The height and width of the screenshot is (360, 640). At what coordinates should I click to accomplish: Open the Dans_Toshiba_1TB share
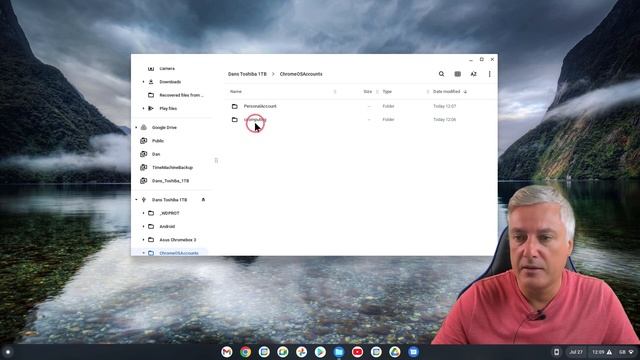pos(171,181)
